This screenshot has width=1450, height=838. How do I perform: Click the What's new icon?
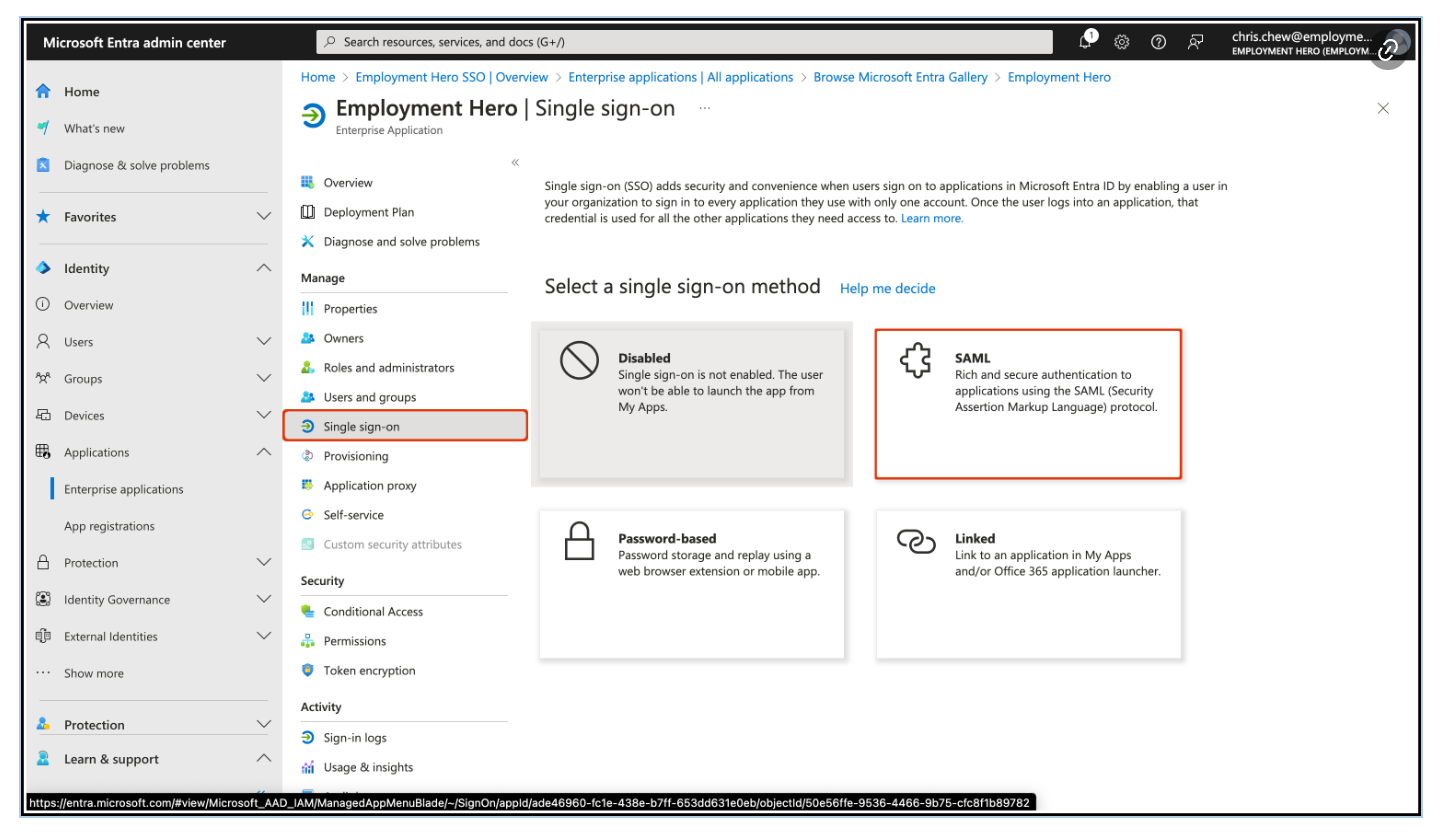pyautogui.click(x=43, y=128)
